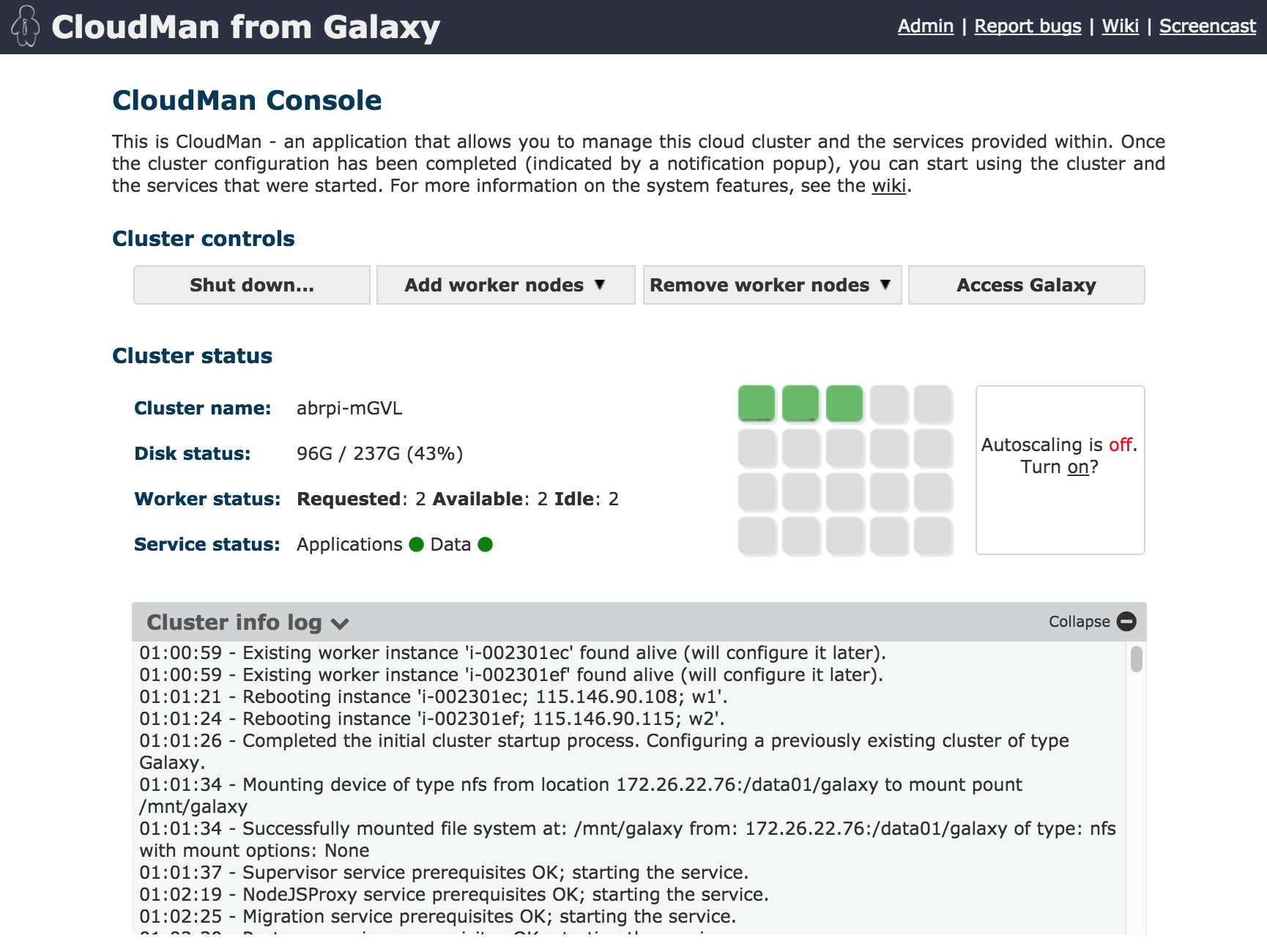Image resolution: width=1267 pixels, height=952 pixels.
Task: Click log line 'Rebooting instance i-002301ef'
Action: click(432, 718)
